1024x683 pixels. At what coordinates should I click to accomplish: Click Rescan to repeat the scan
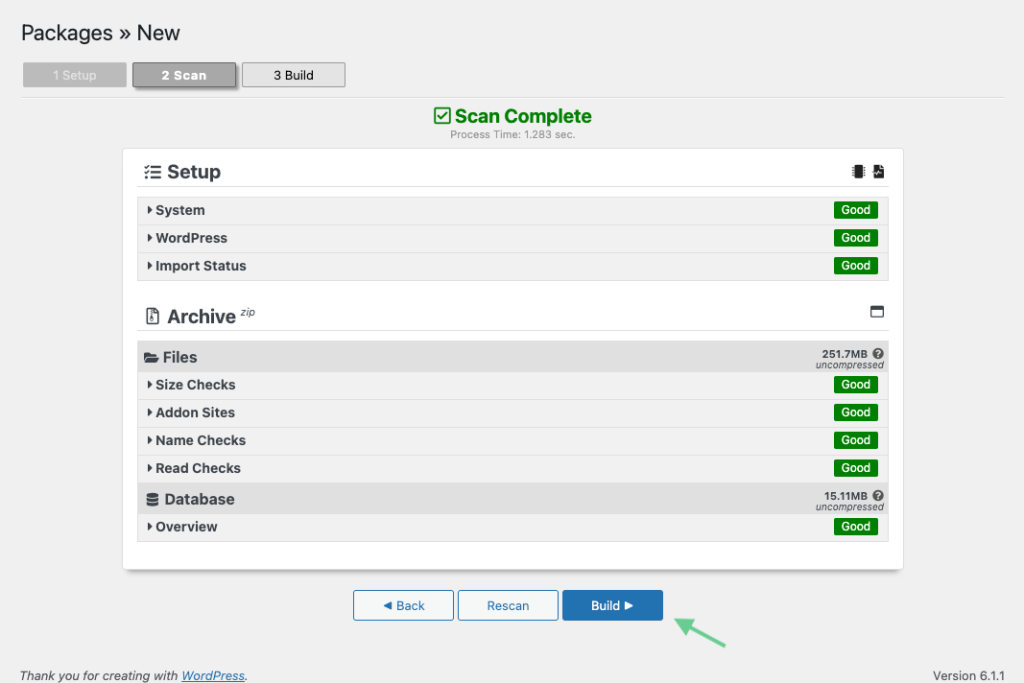[507, 605]
